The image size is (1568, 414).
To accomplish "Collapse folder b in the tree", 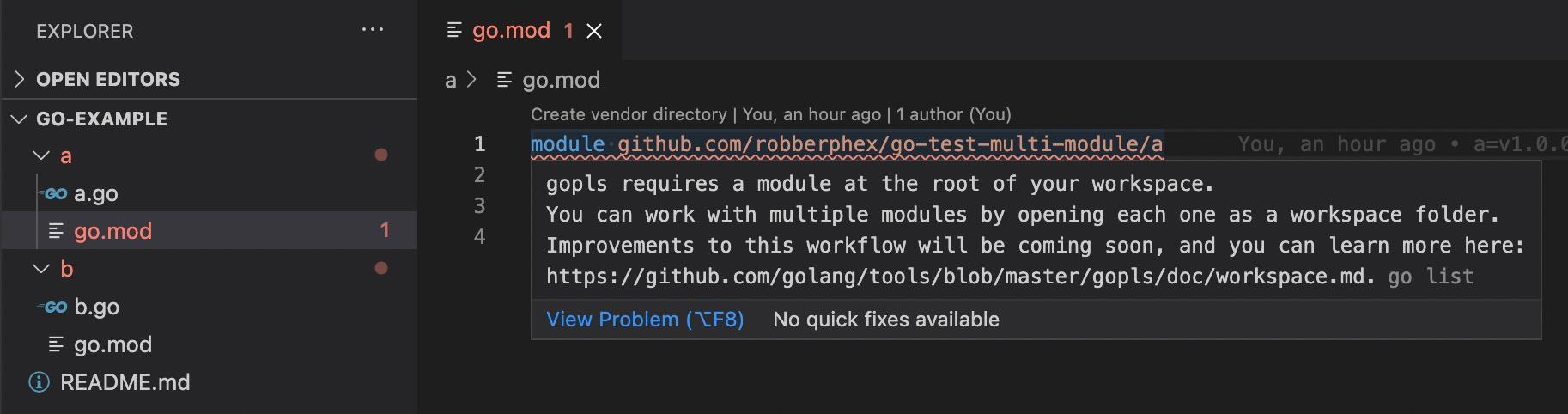I will (40, 269).
